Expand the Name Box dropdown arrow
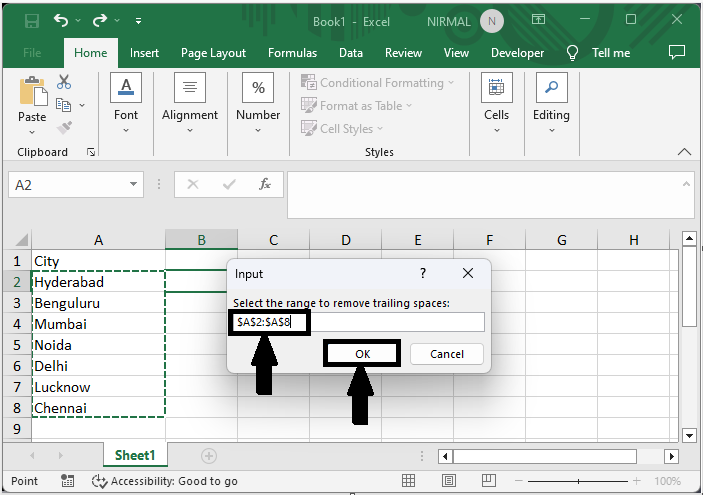The height and width of the screenshot is (495, 703). tap(135, 185)
